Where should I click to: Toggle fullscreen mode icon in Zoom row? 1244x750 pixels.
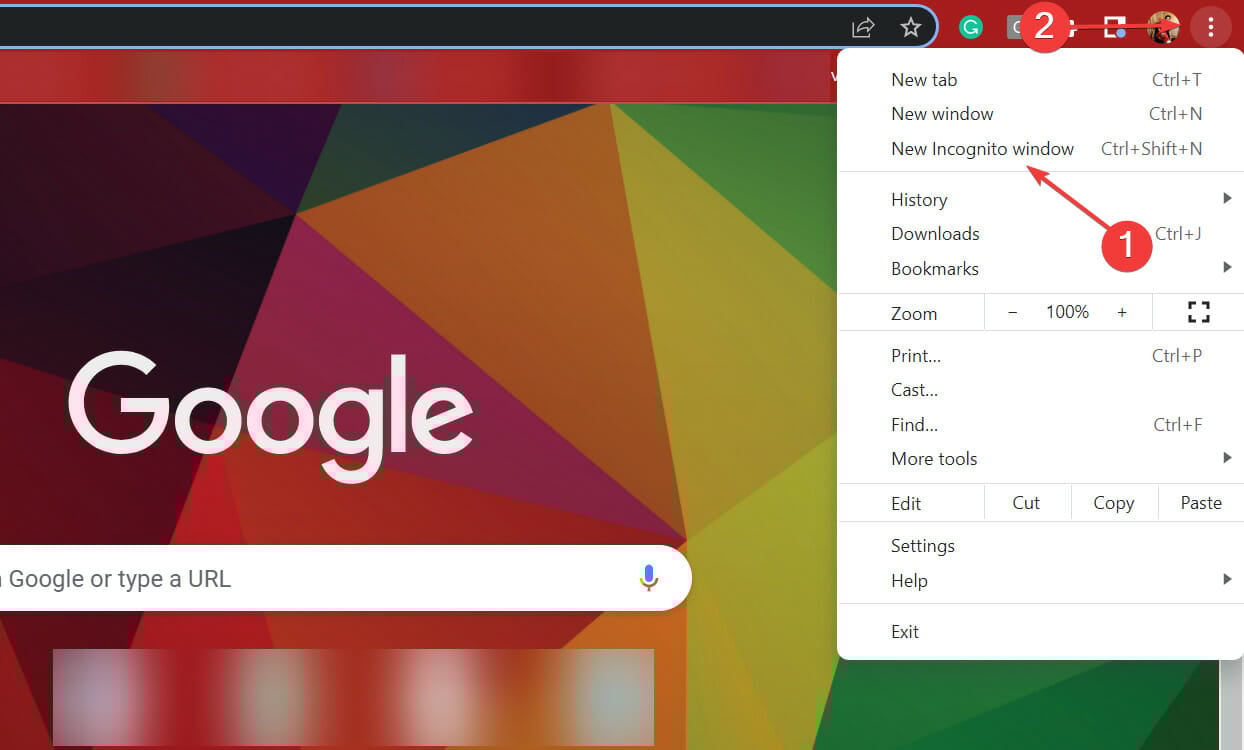[x=1198, y=312]
